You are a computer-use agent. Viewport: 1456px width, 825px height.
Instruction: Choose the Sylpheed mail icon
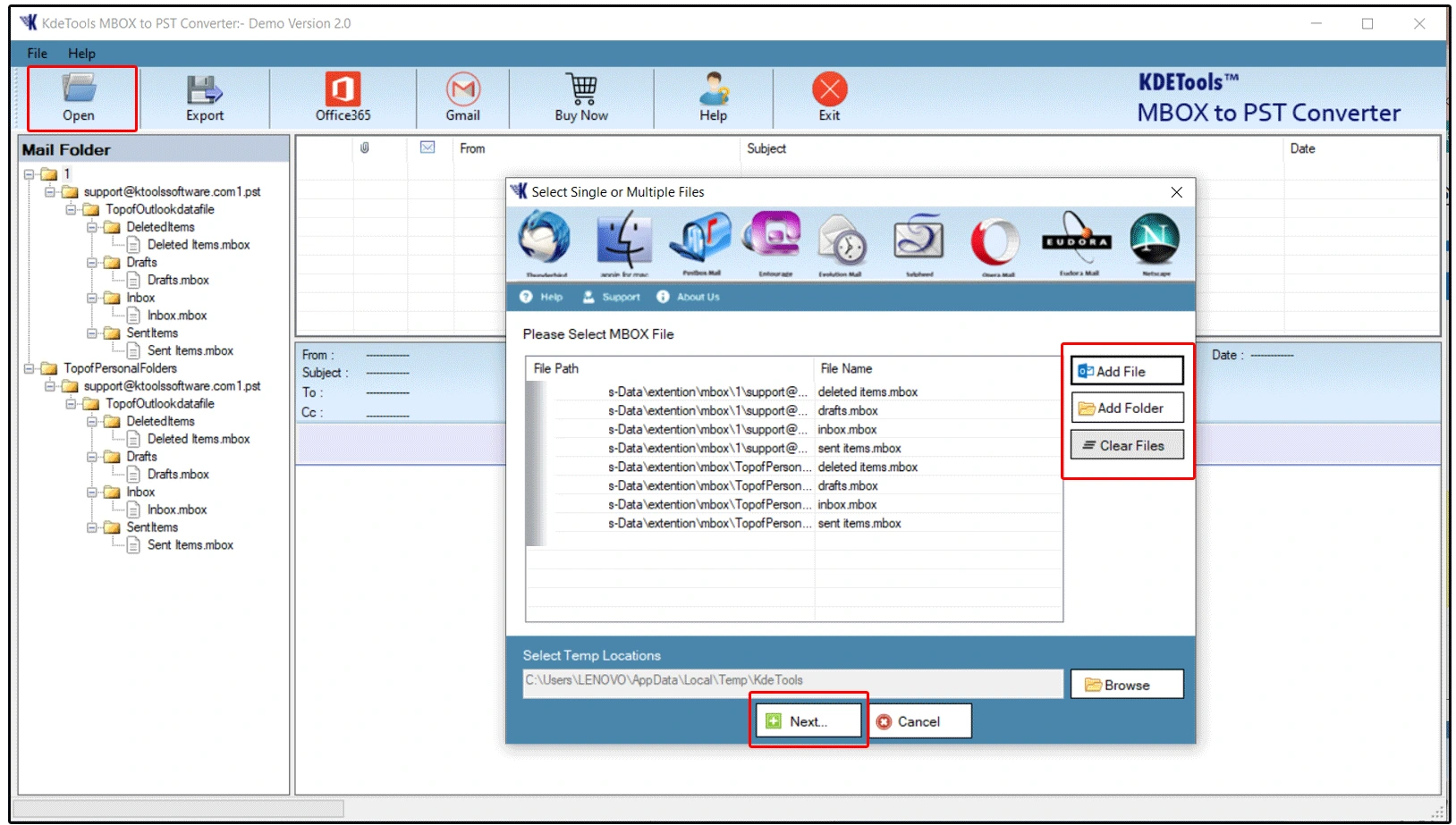(919, 243)
